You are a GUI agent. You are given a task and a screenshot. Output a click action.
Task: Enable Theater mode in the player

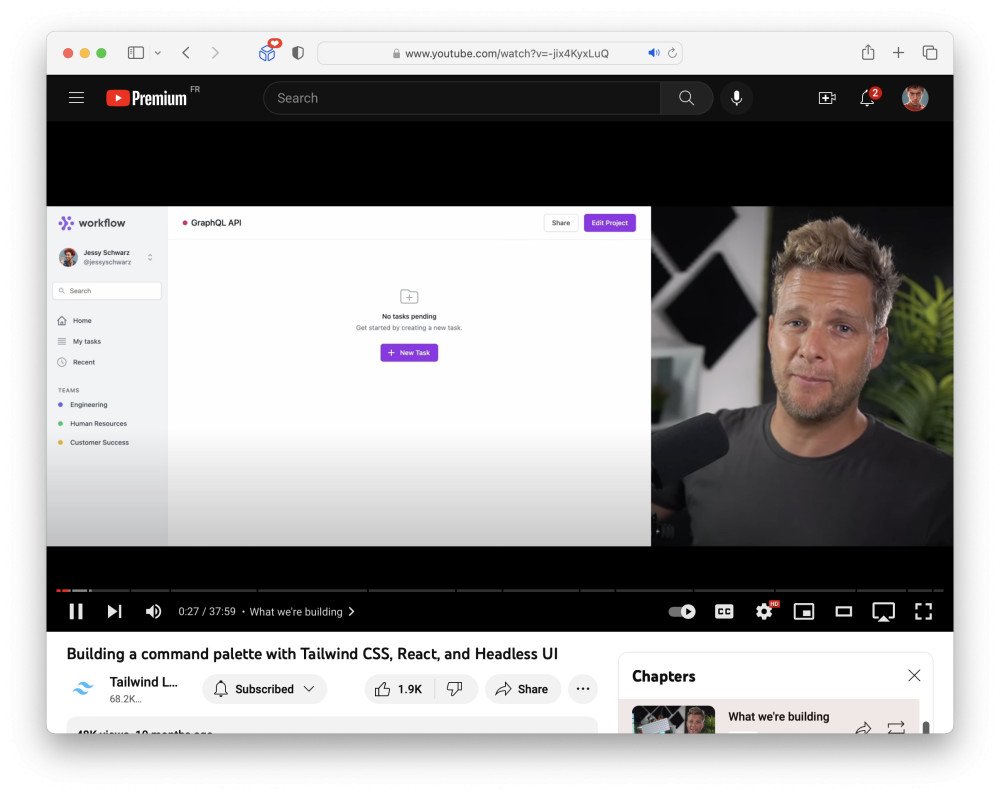(x=843, y=611)
